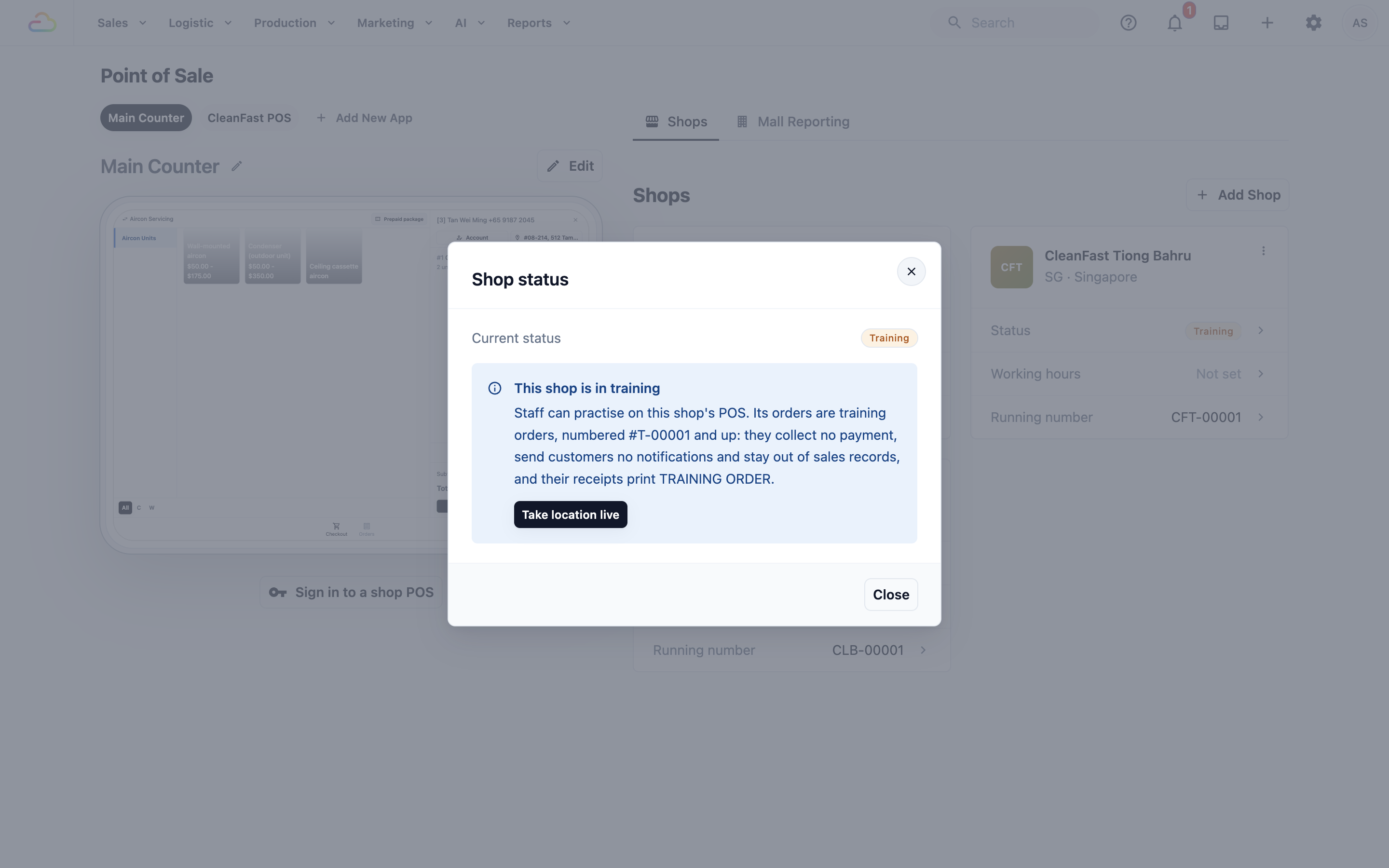
Task: Click Add New App
Action: point(365,118)
